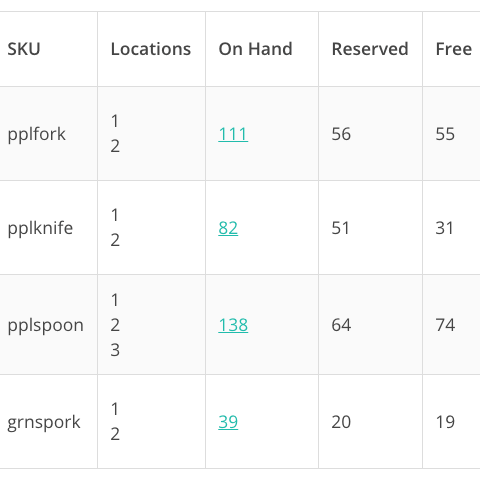Click reserved value 56 for pplfork

(341, 134)
